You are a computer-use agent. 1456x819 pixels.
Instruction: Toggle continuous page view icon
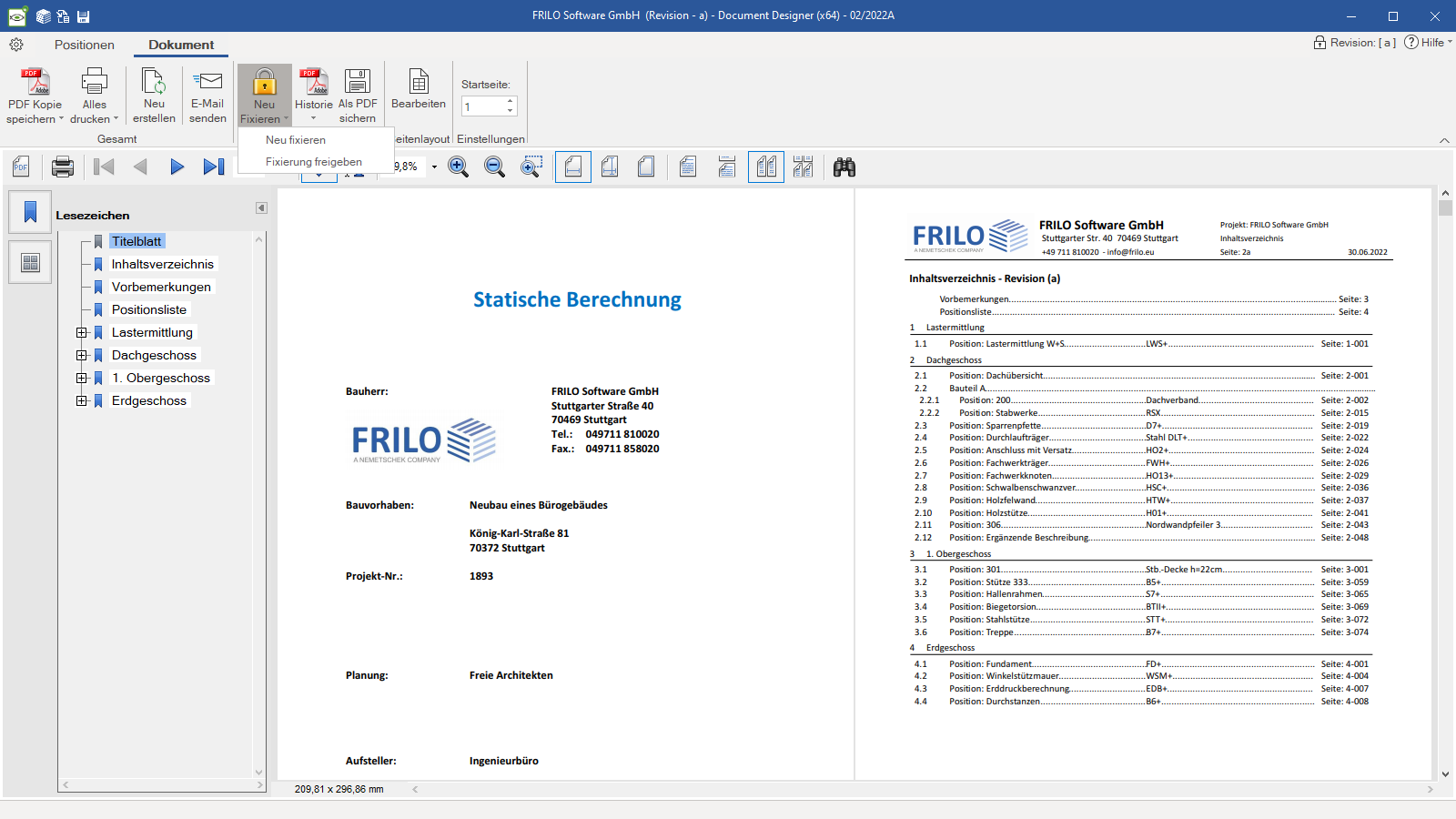727,167
